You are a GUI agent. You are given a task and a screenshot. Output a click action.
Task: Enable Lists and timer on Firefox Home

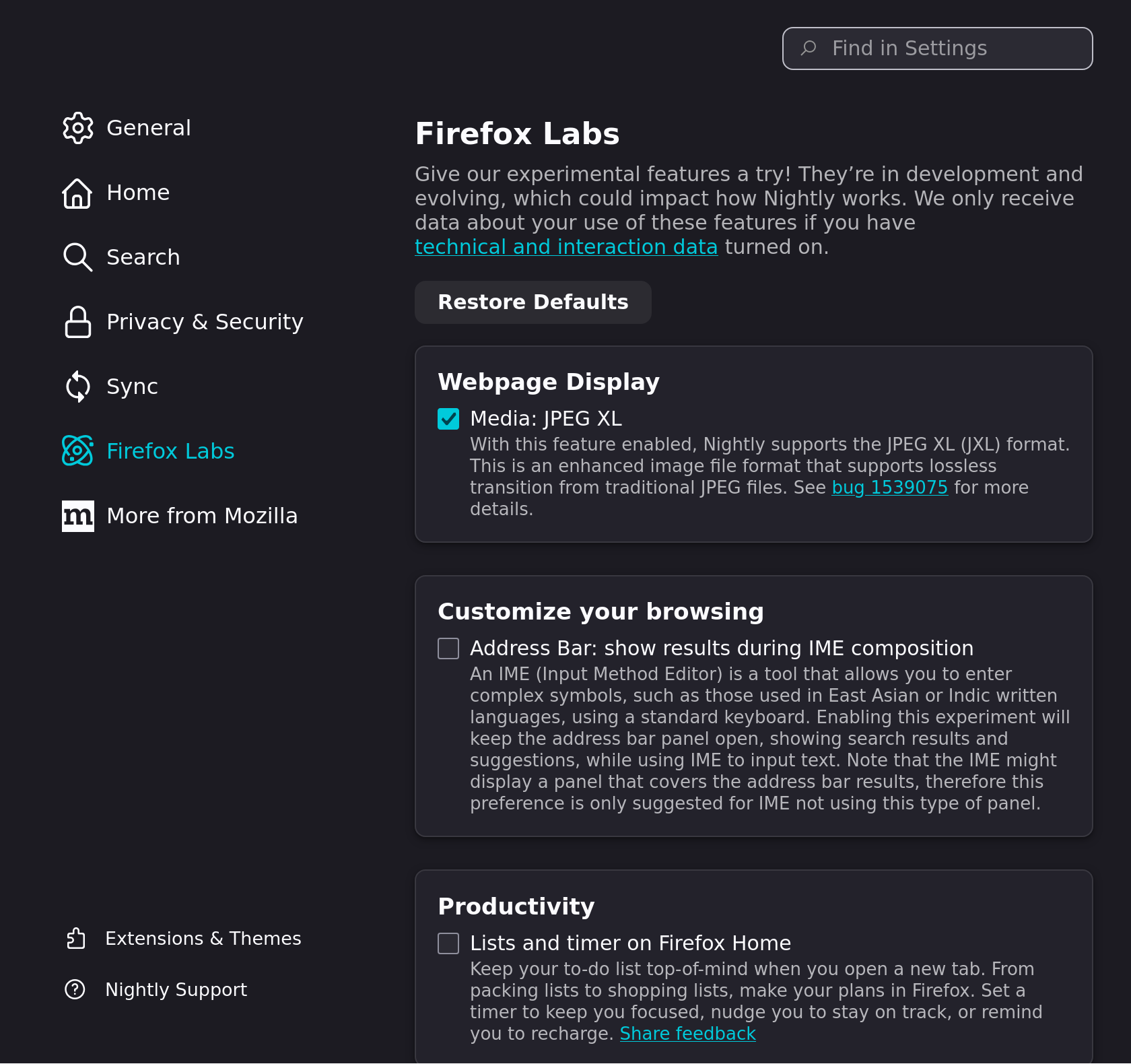coord(448,943)
